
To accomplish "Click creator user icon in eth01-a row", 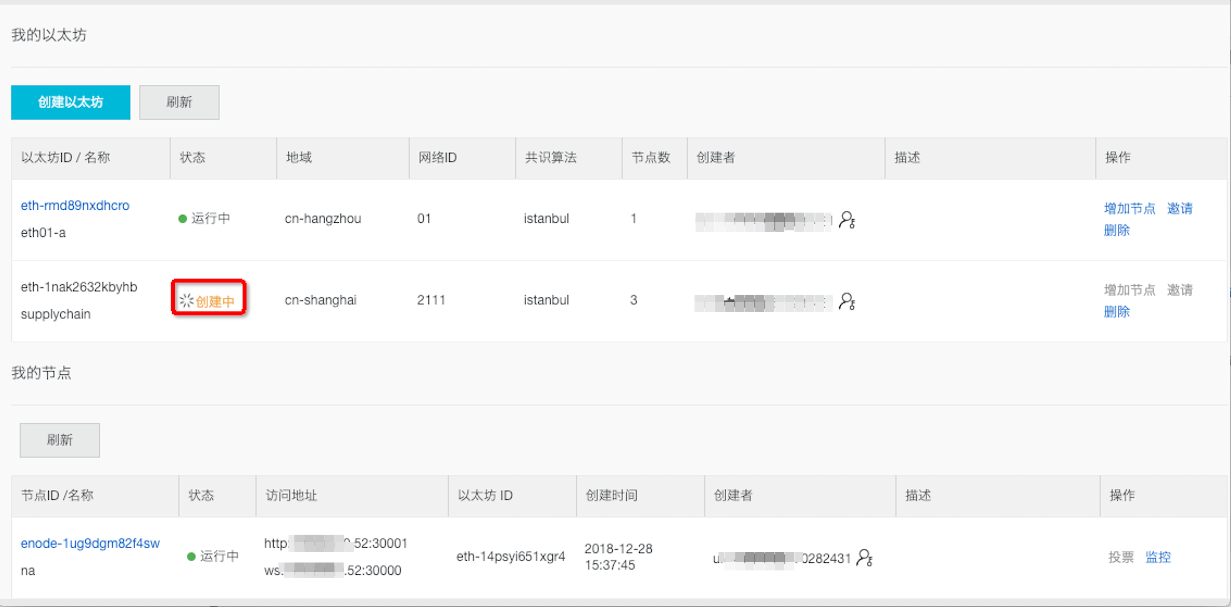I will [847, 219].
